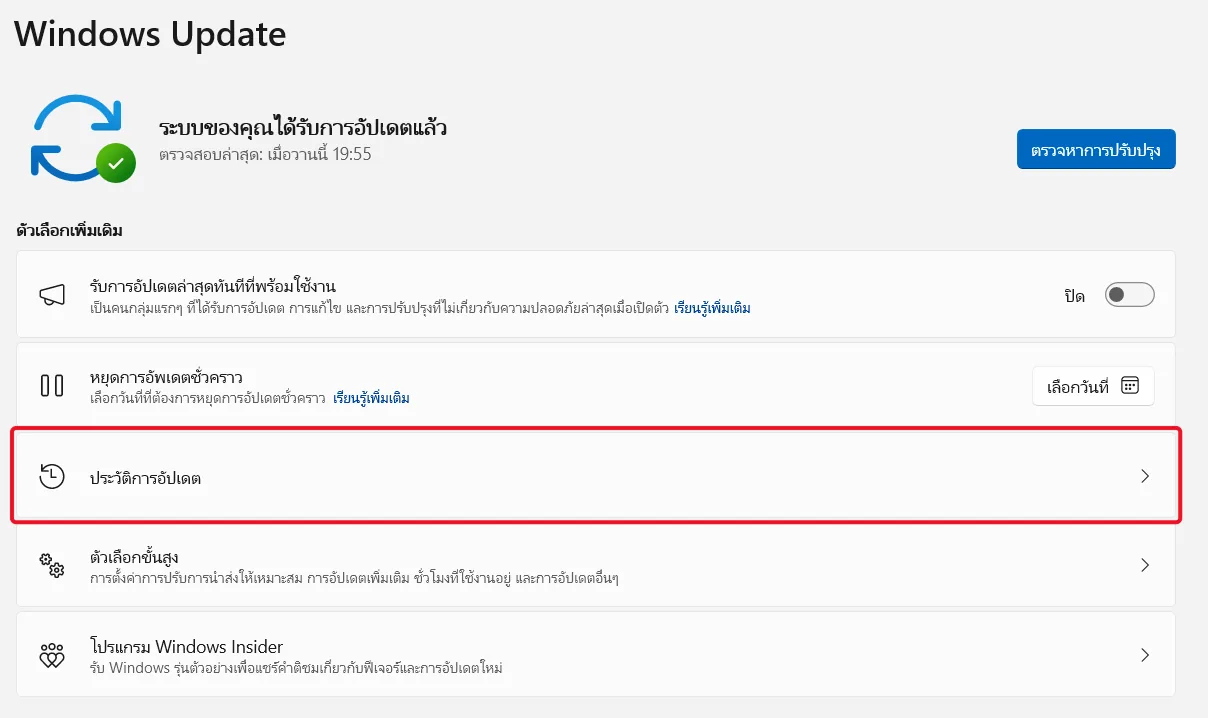Click the ตรวจหาการปรับปรุง button

1096,149
